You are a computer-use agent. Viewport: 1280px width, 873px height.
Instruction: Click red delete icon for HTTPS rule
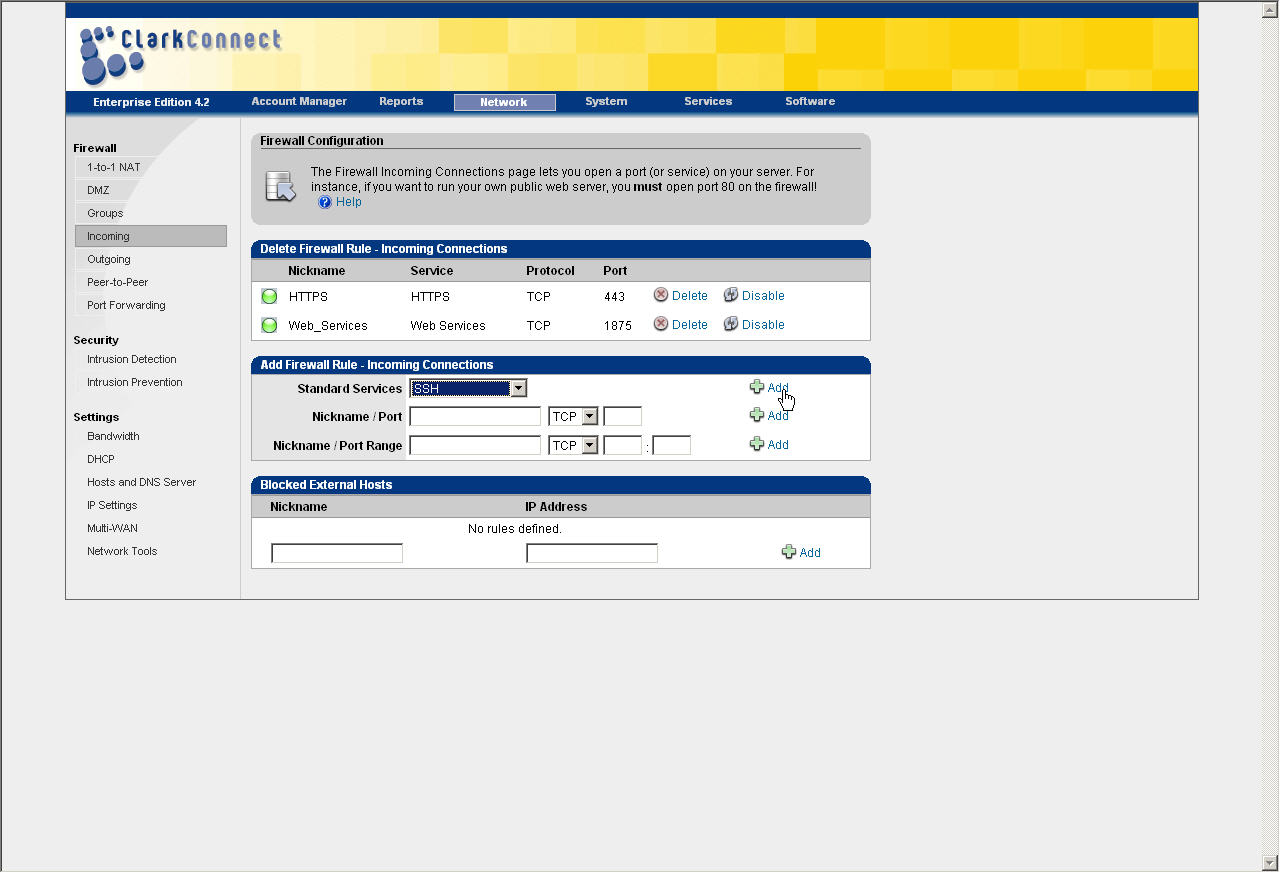(661, 295)
